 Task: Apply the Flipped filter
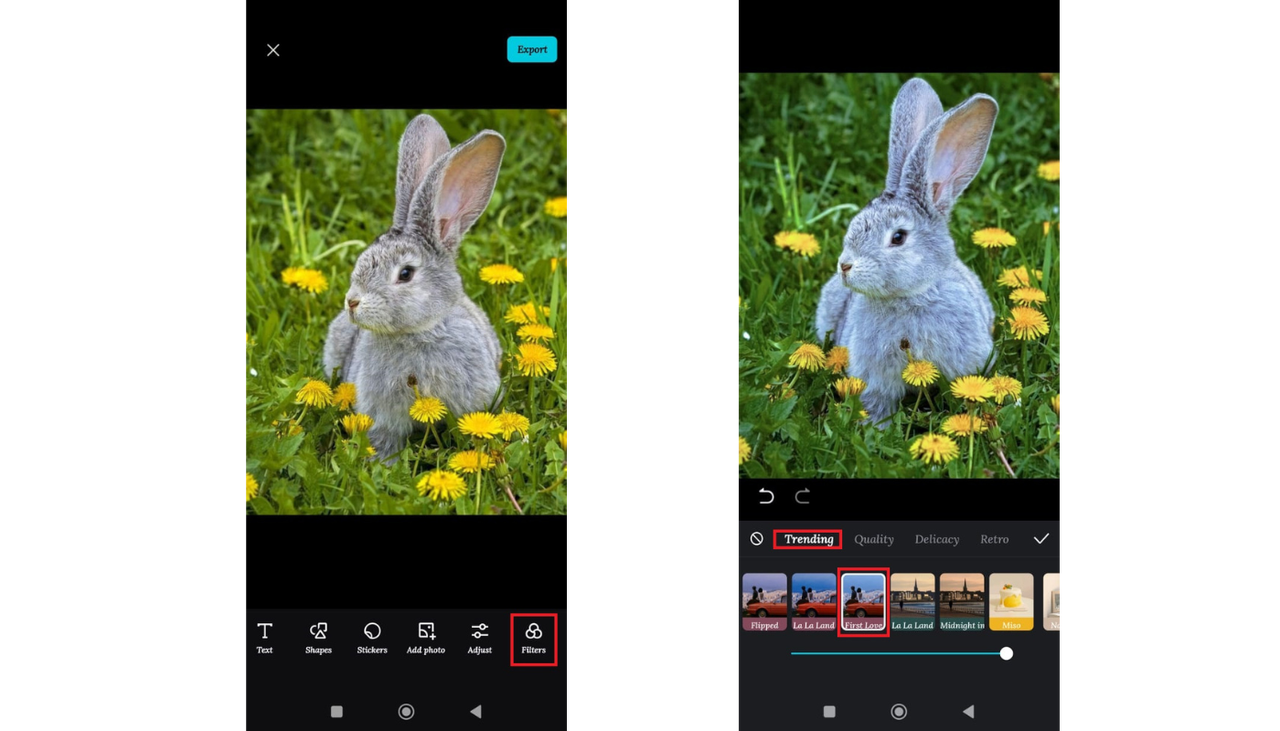coord(764,601)
